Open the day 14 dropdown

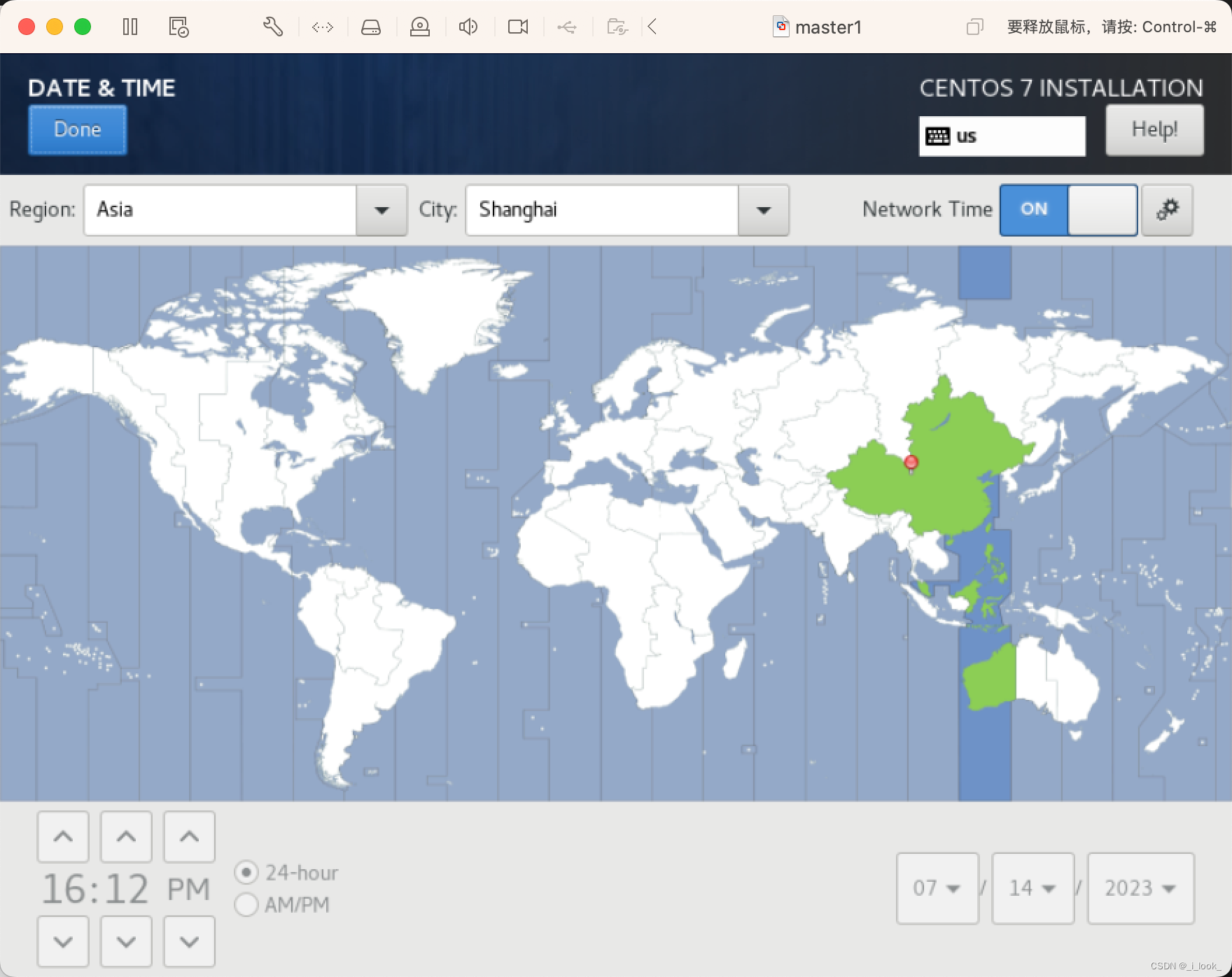pyautogui.click(x=1033, y=888)
